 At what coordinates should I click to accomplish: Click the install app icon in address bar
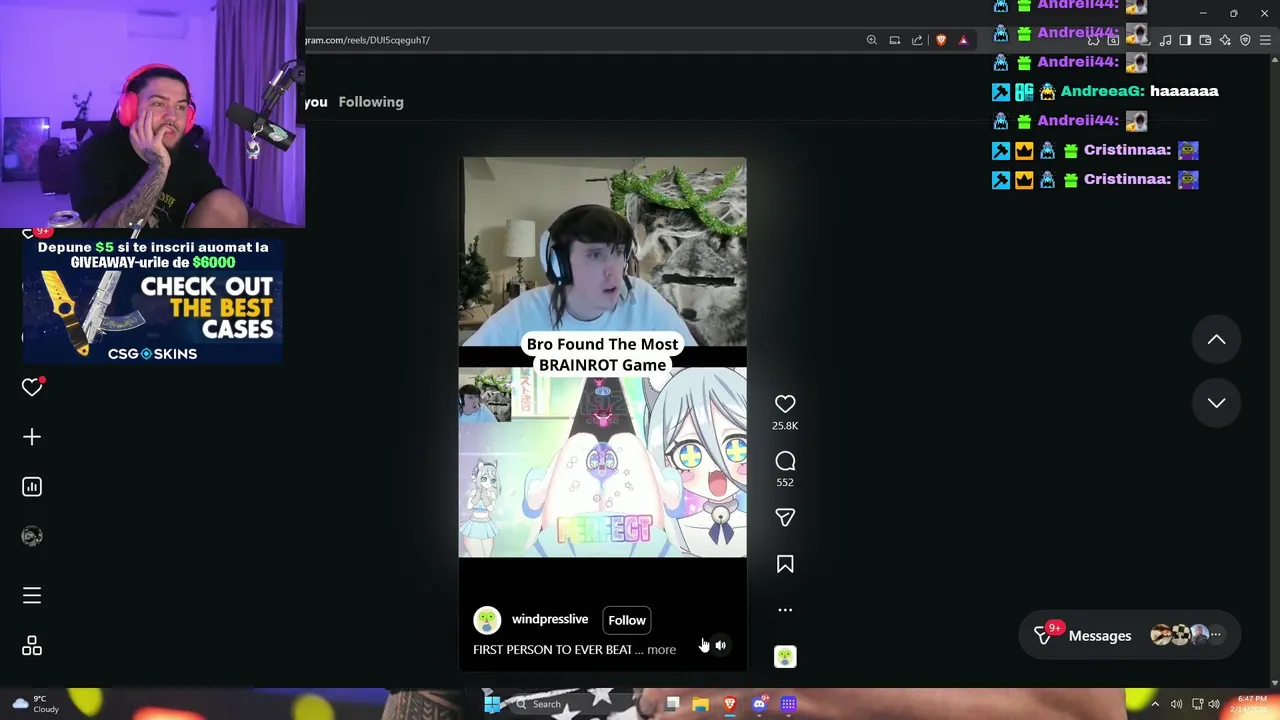click(895, 40)
